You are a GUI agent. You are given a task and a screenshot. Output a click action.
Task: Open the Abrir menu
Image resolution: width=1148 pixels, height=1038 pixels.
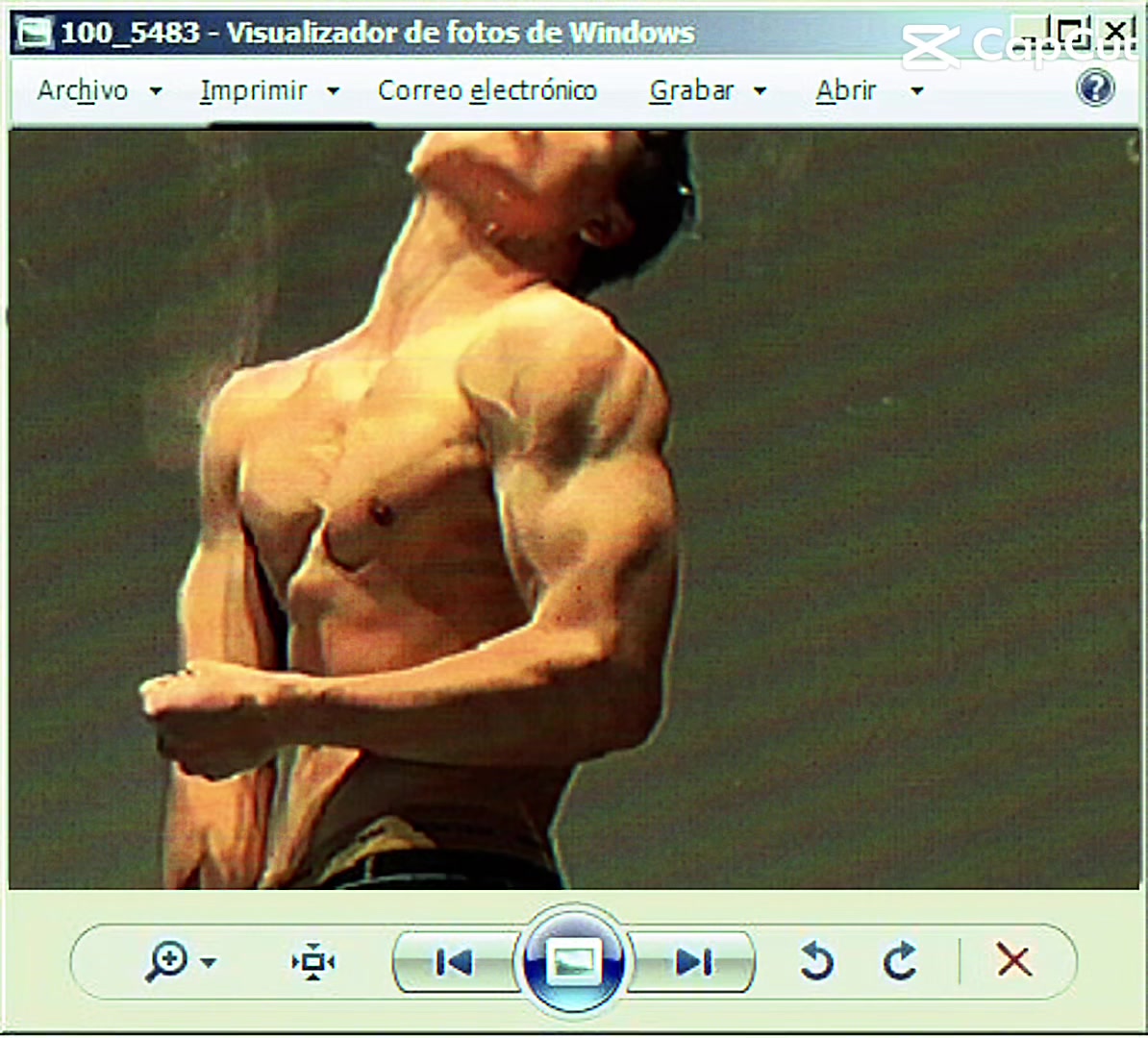(846, 90)
